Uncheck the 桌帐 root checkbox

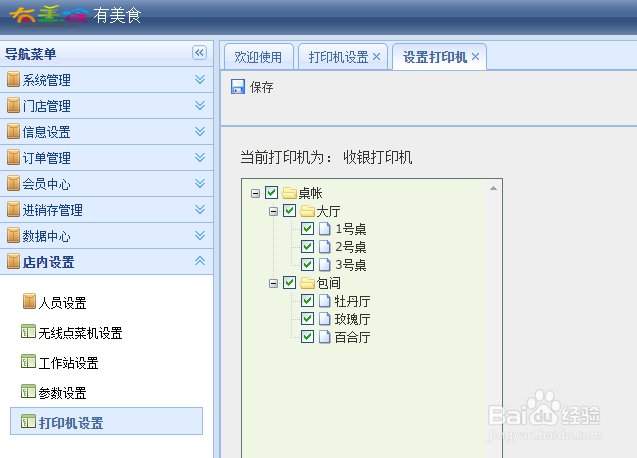tap(271, 192)
